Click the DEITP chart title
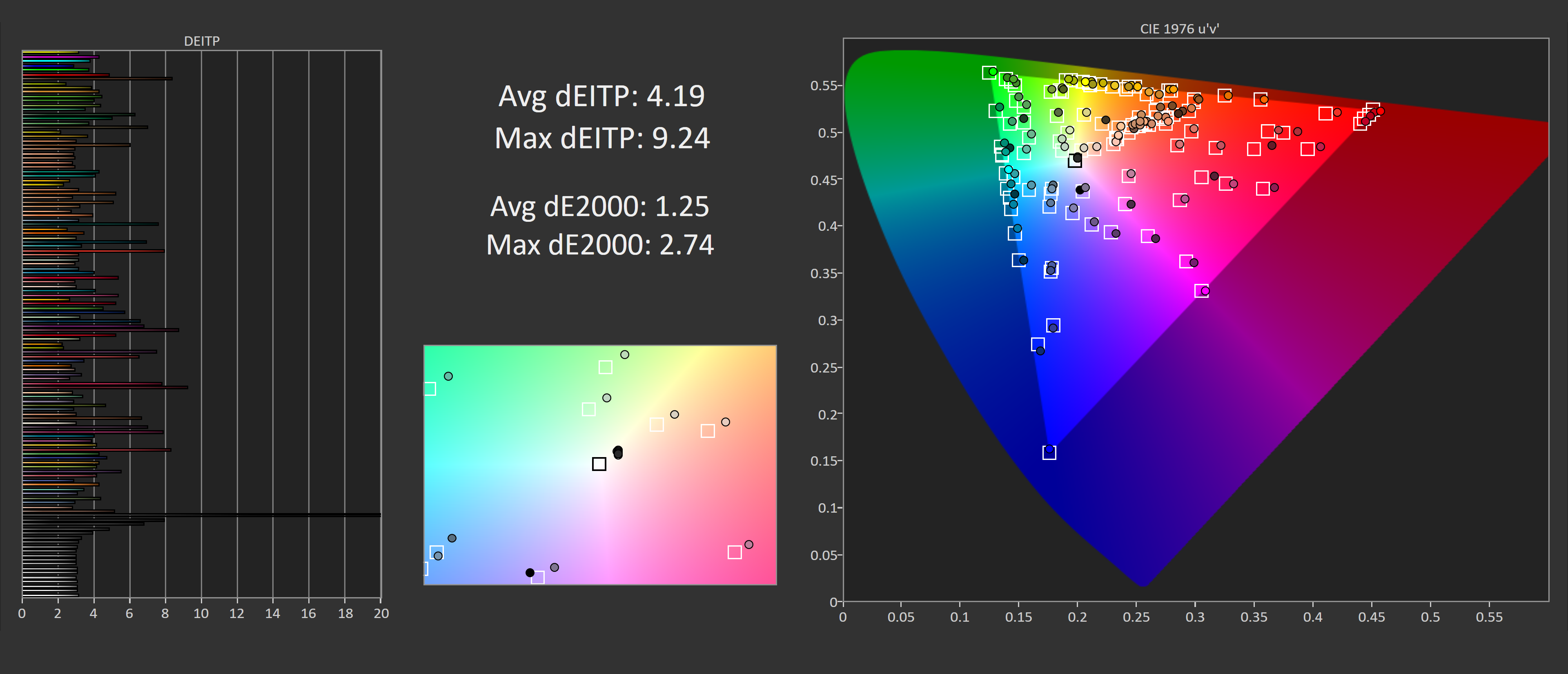This screenshot has width=1568, height=674. pyautogui.click(x=201, y=41)
